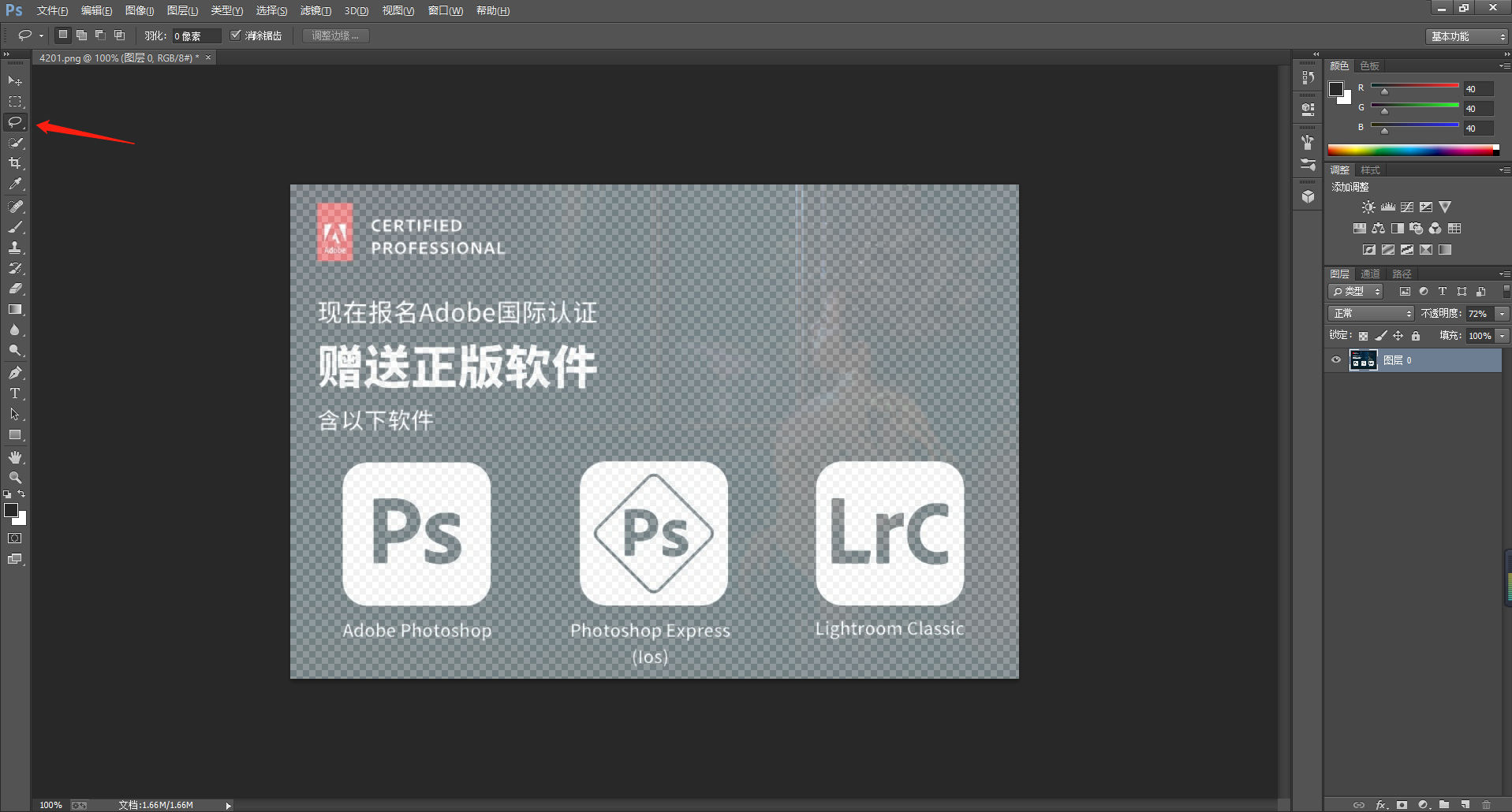Select the Move tool
This screenshot has height=812, width=1512.
[15, 81]
